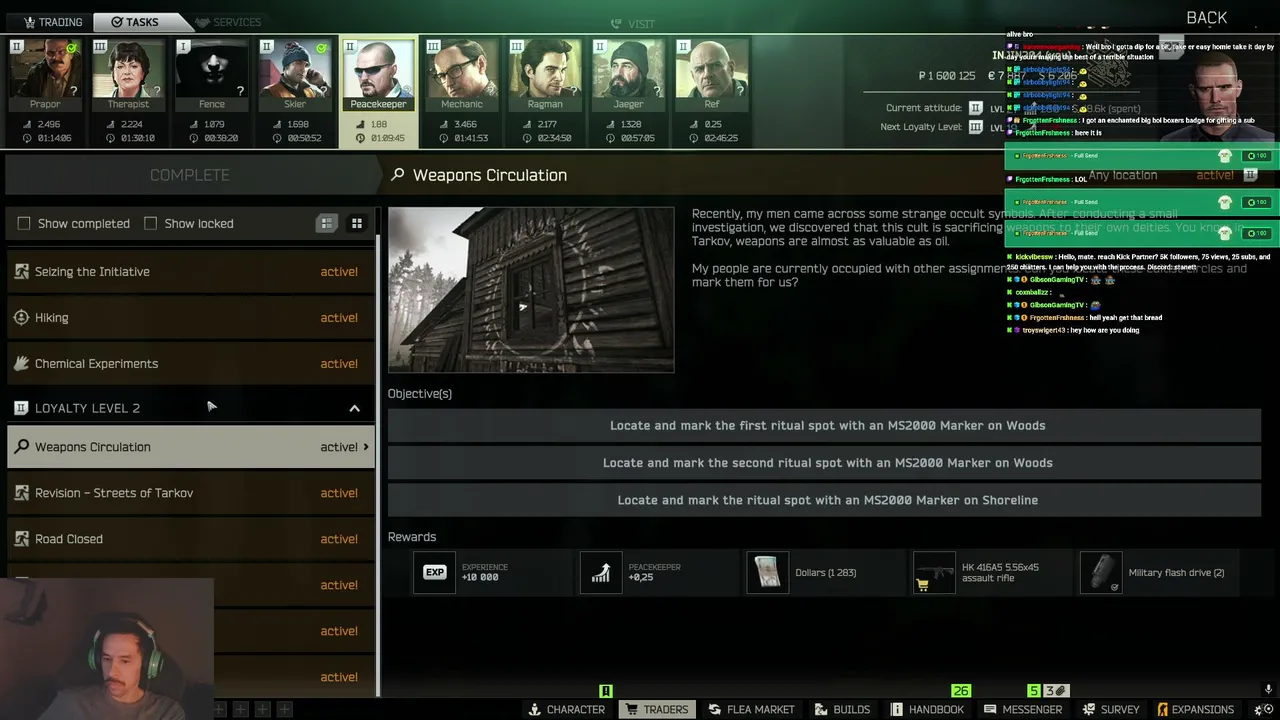Click the Shoreline ritual spot objective
The height and width of the screenshot is (720, 1280).
(825, 500)
